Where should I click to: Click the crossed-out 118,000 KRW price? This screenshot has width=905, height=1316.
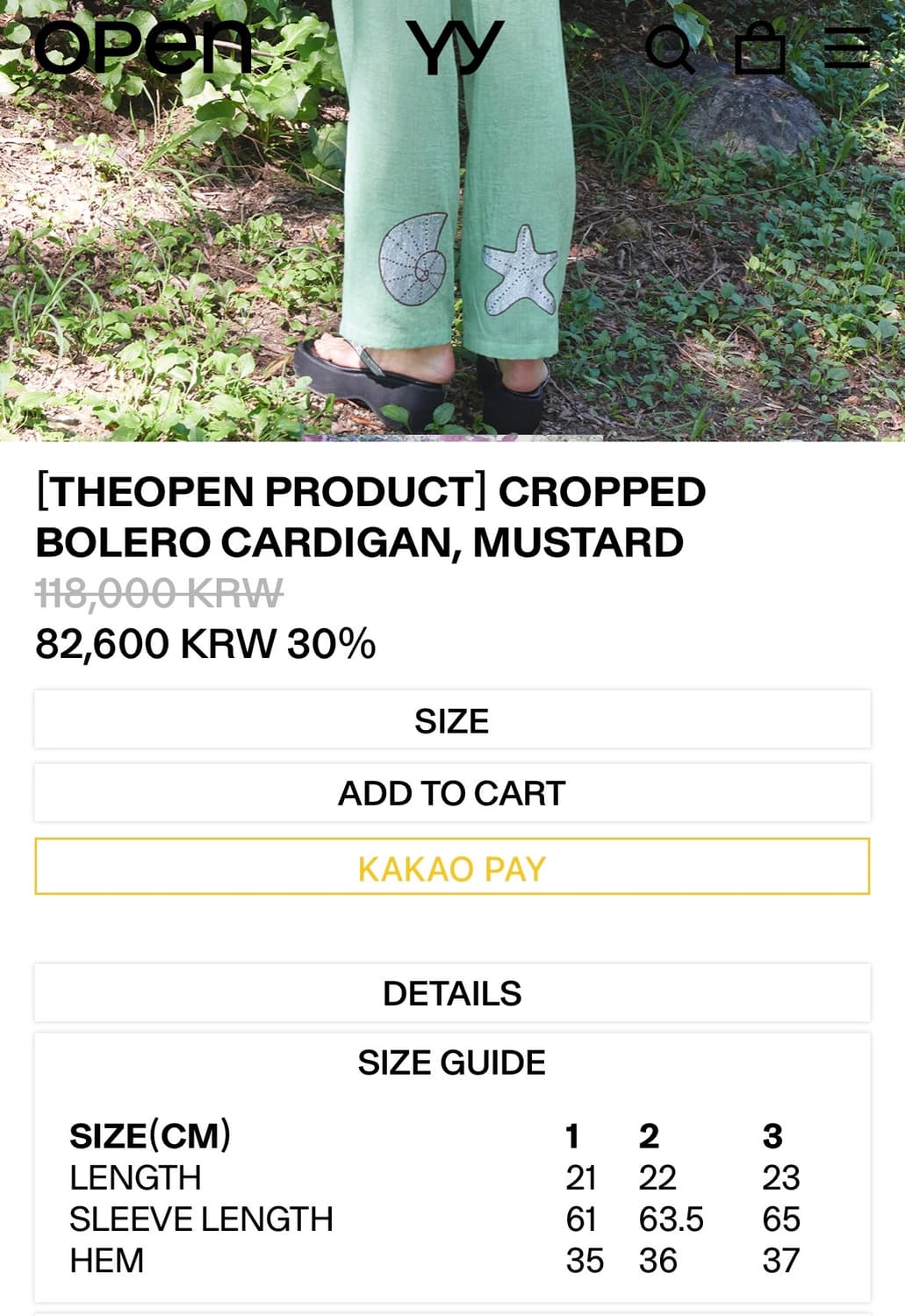pyautogui.click(x=159, y=594)
